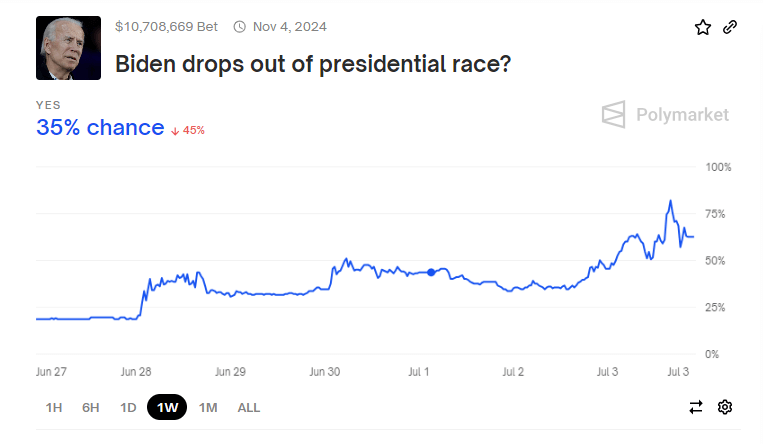Screen dimensions: 763x444
Task: Open chart settings gear
Action: coord(725,407)
